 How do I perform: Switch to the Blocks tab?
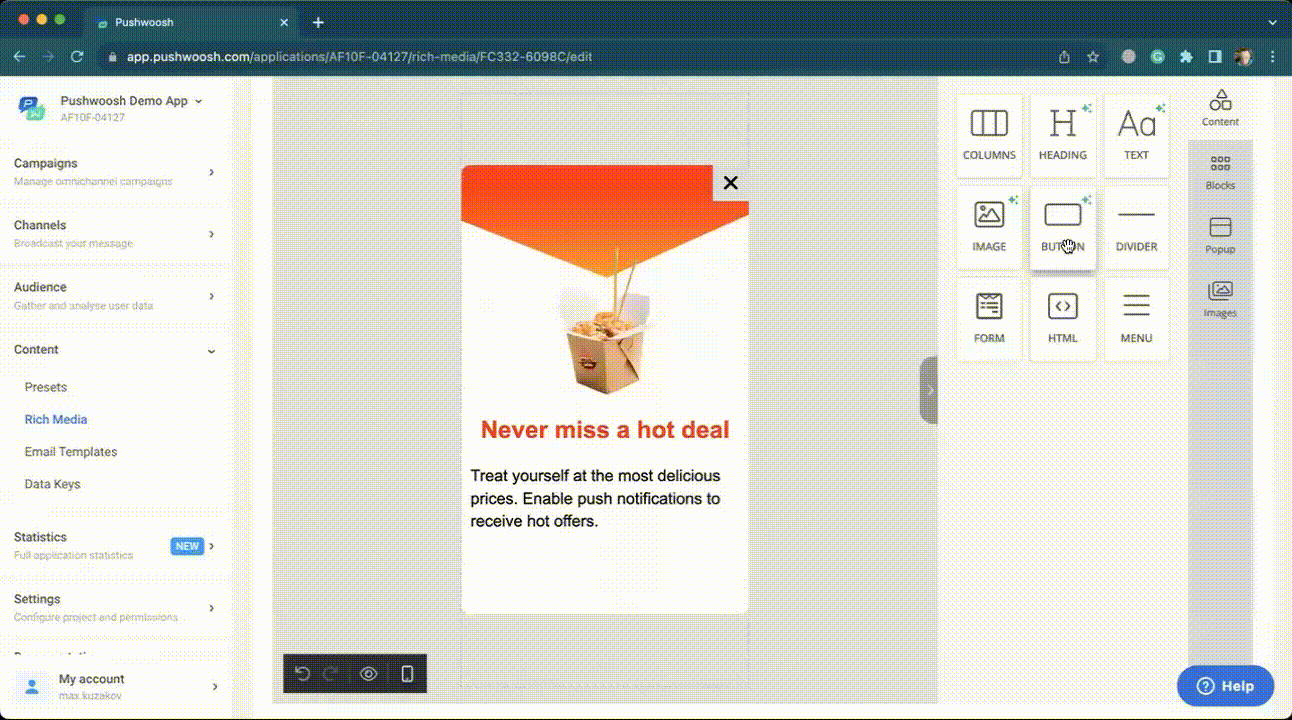pos(1220,172)
